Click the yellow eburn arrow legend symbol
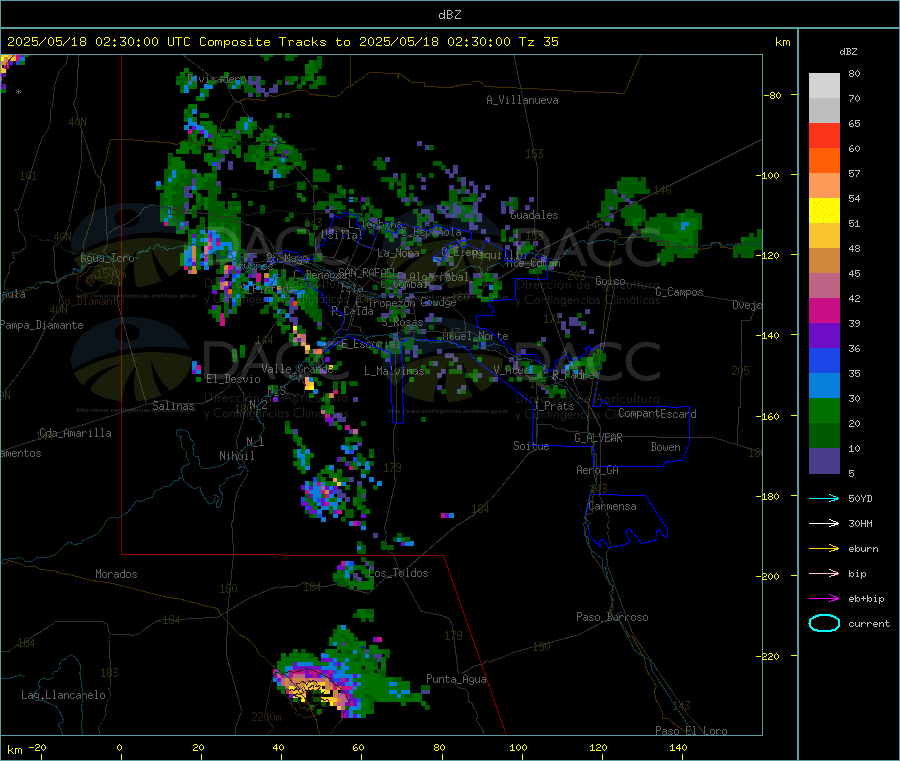The height and width of the screenshot is (761, 900). click(x=824, y=549)
